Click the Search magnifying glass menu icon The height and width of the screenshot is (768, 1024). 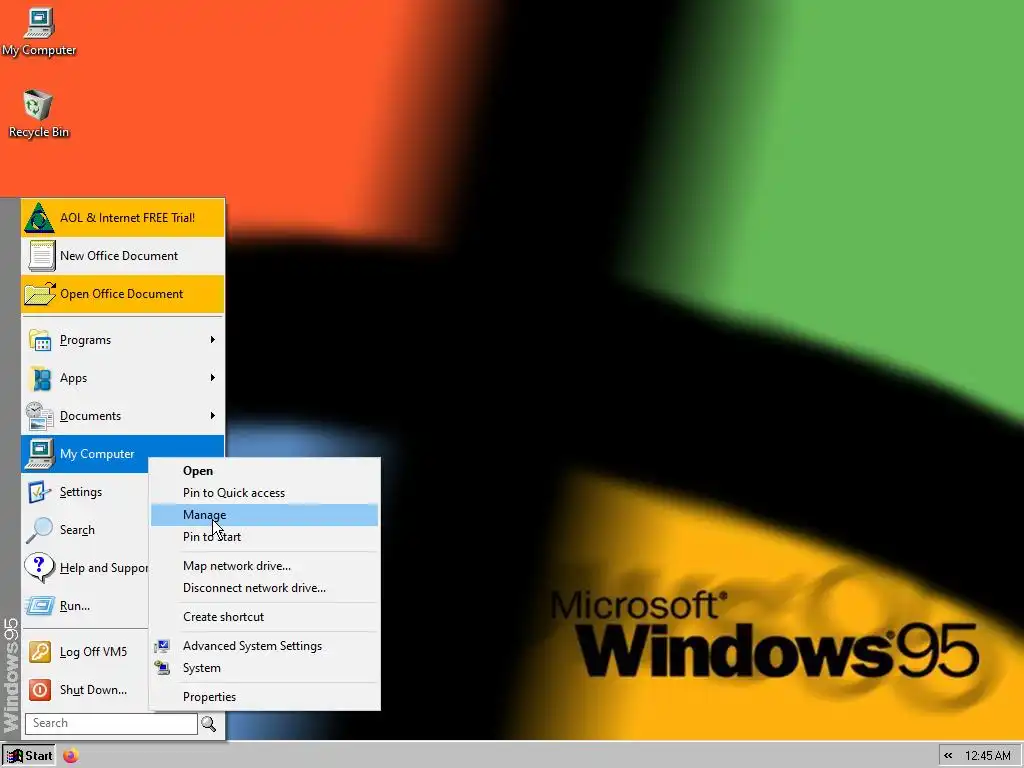coord(39,530)
